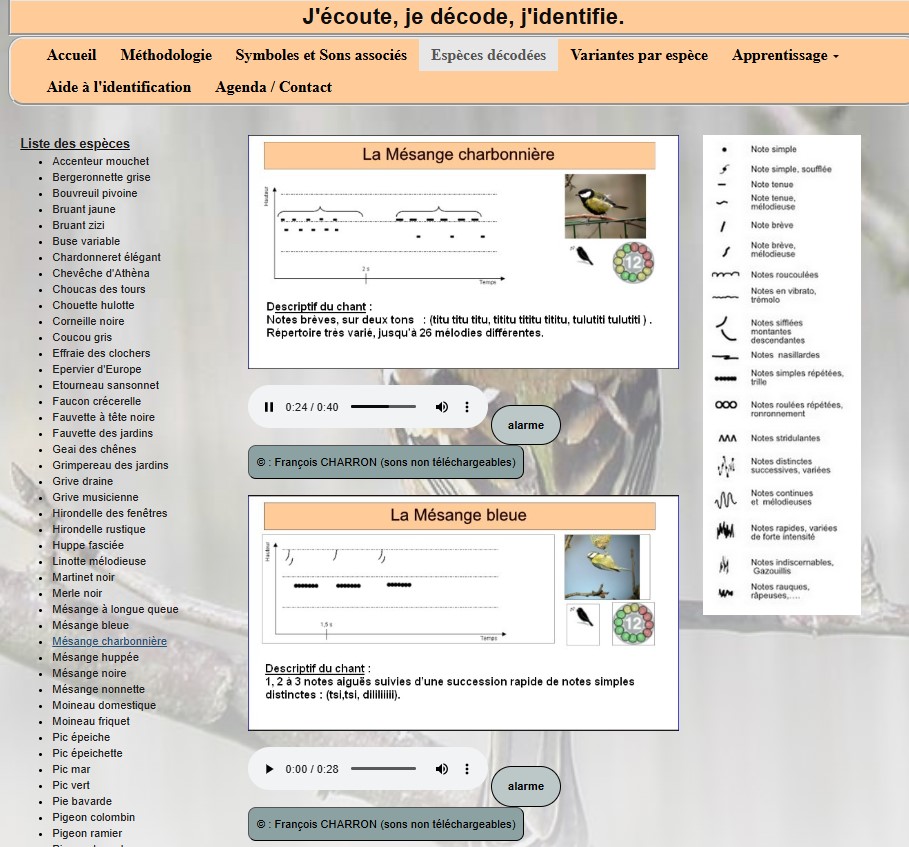Pause the Mésange charbonnière audio

269,407
